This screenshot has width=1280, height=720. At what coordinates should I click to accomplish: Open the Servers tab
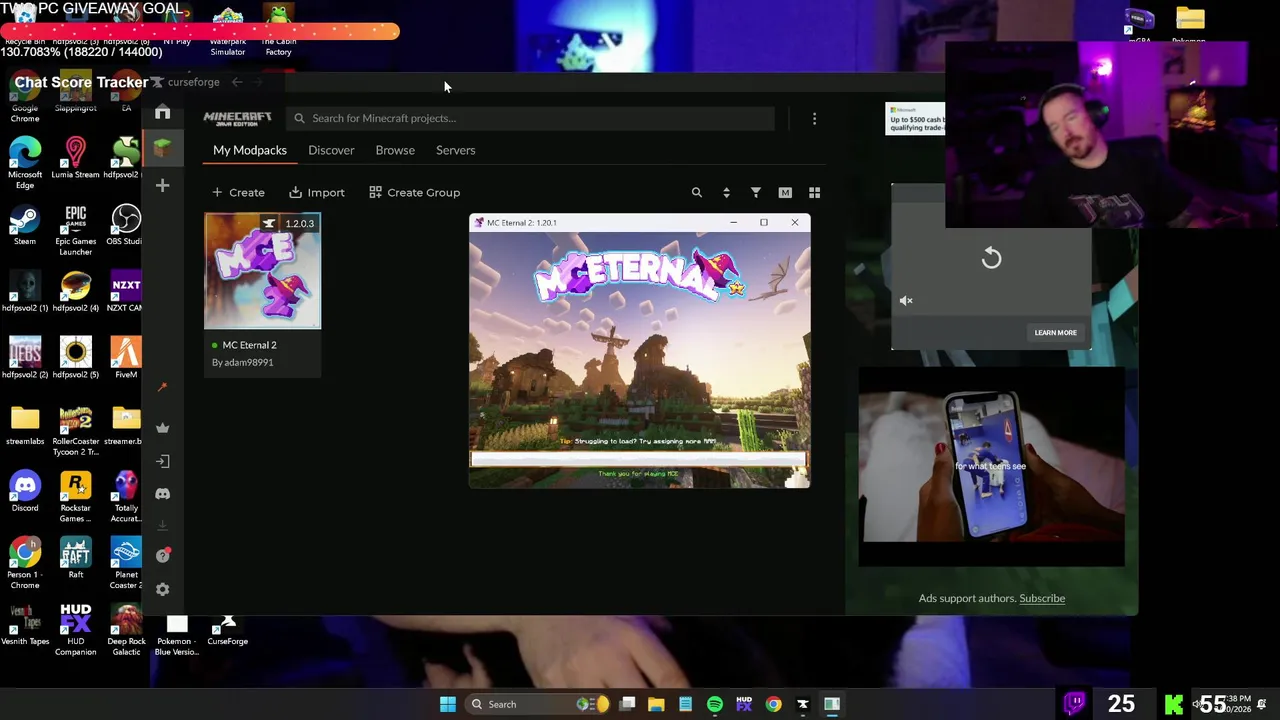pos(455,150)
